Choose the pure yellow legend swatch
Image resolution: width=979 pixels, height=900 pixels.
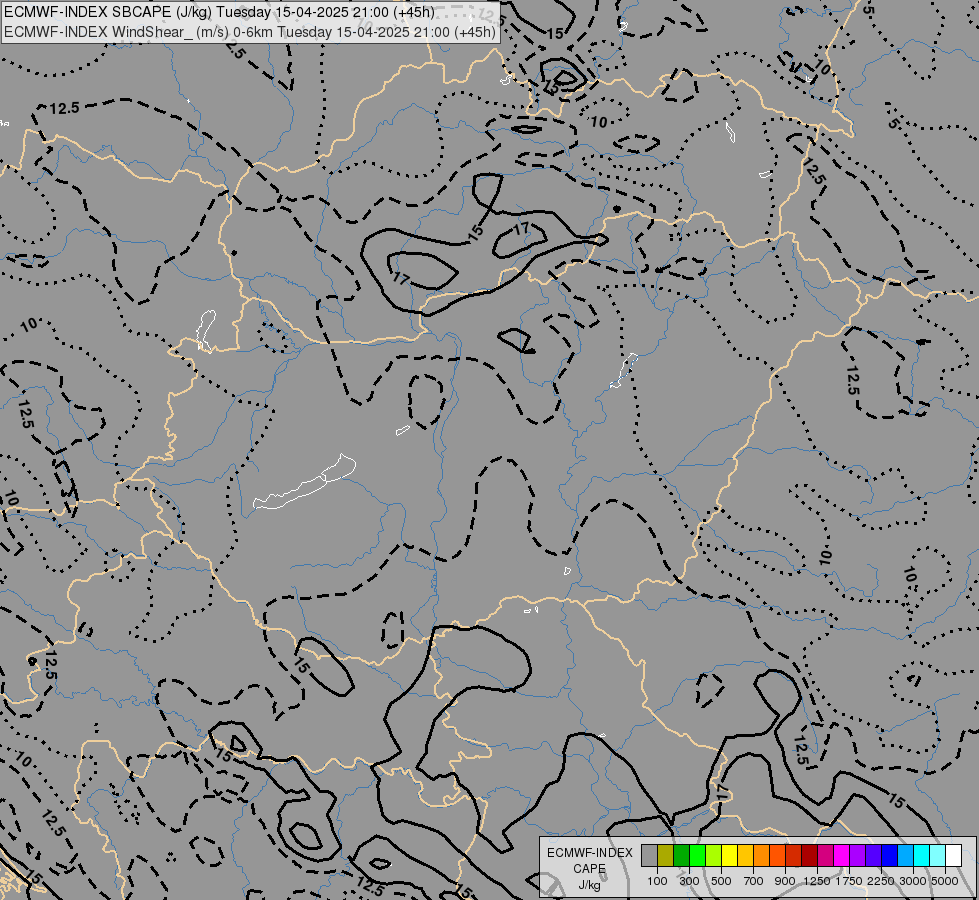(x=729, y=856)
